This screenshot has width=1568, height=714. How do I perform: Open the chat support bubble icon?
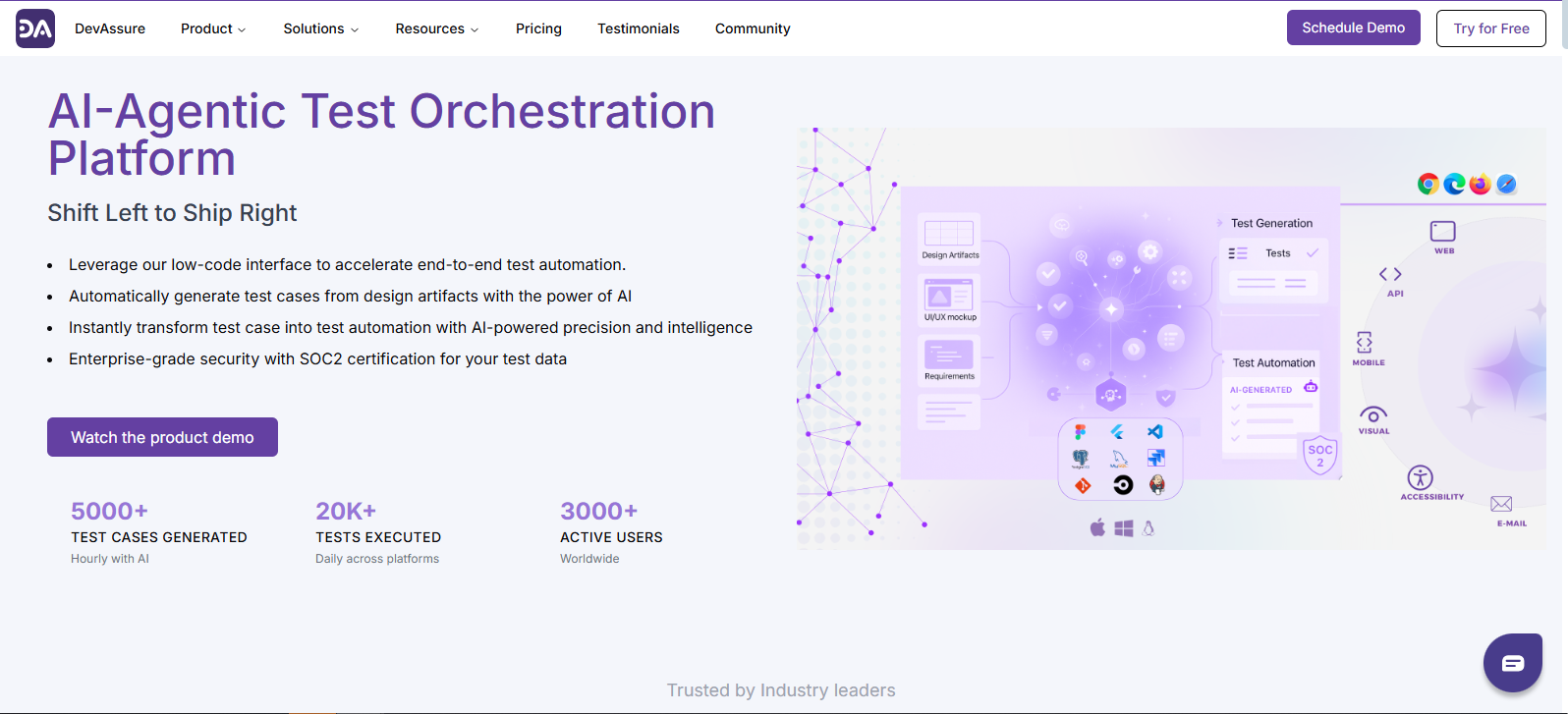1513,663
